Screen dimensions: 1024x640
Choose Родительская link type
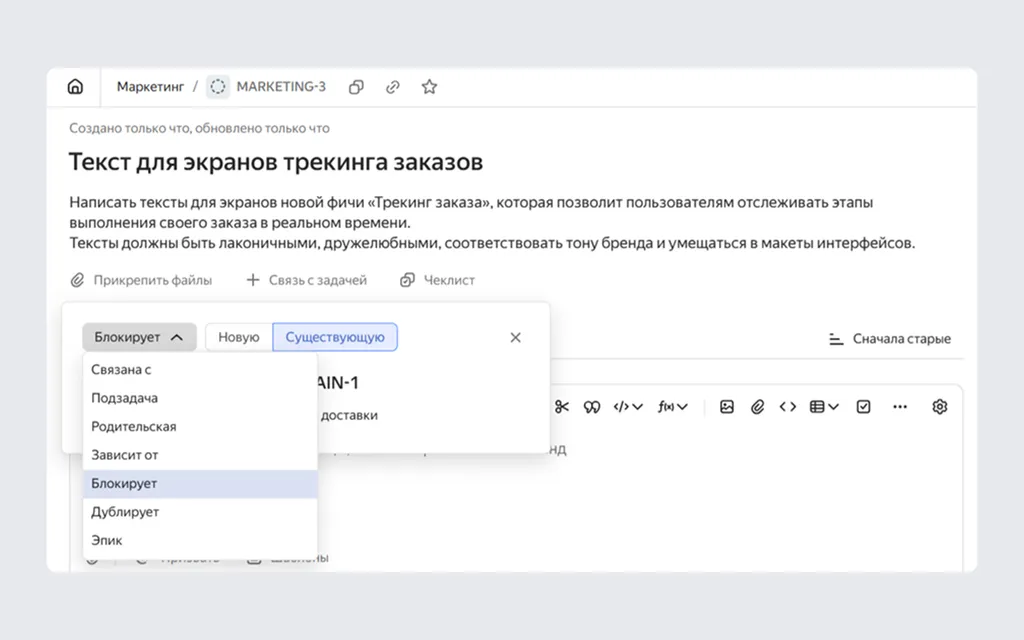pos(200,426)
